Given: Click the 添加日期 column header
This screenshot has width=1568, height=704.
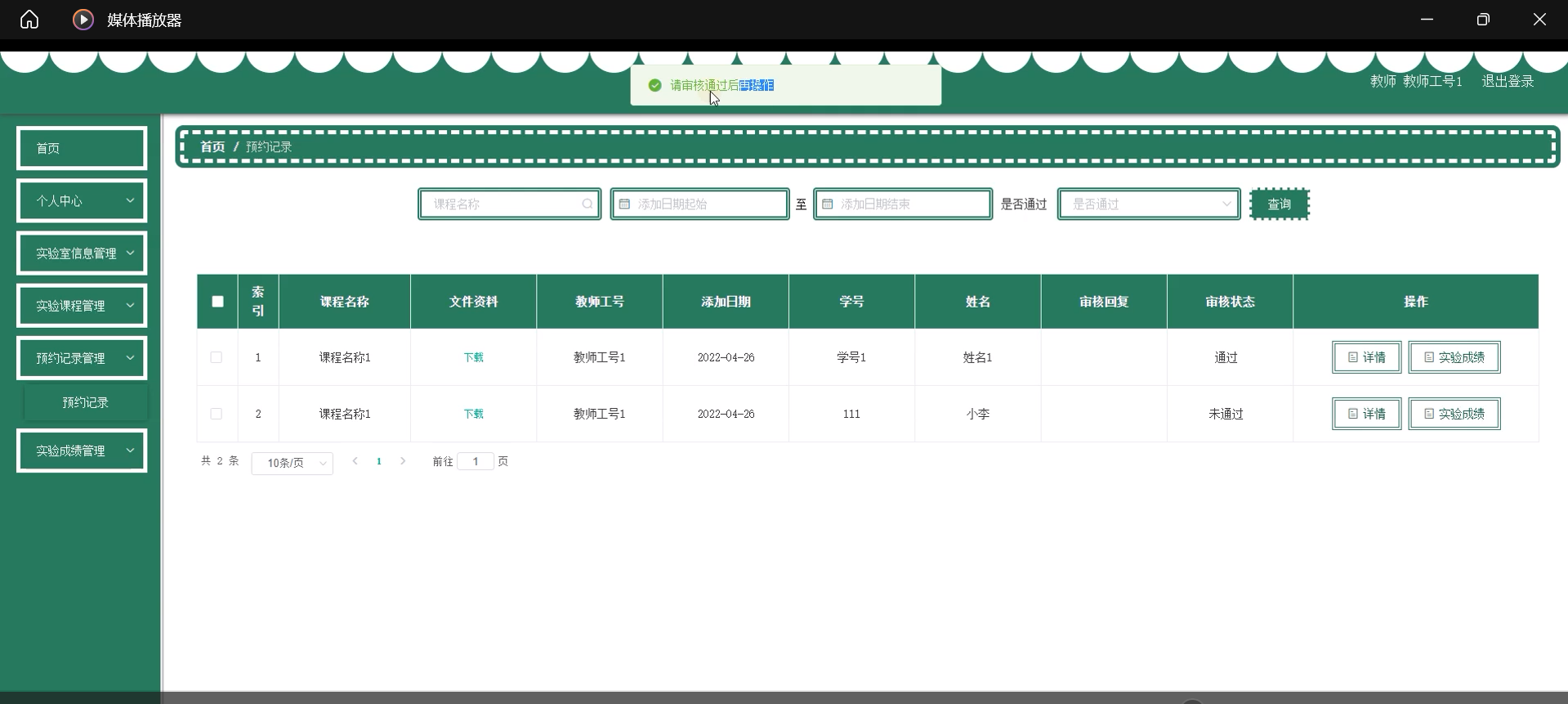Looking at the screenshot, I should coord(726,302).
